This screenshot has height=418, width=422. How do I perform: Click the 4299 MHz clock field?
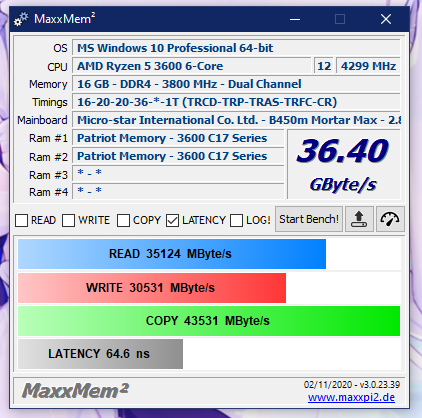point(368,66)
